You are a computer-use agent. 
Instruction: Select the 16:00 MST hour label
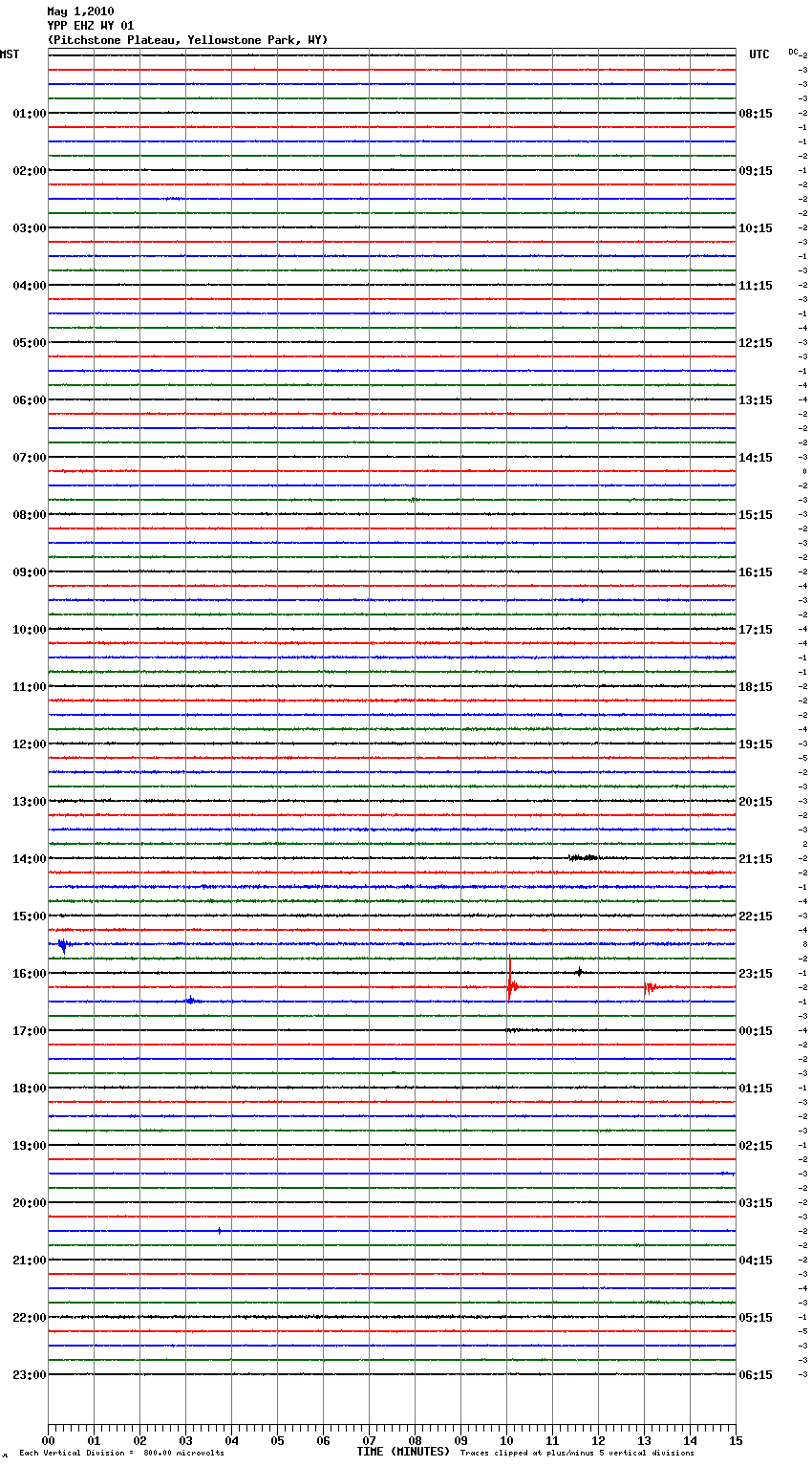coord(30,974)
